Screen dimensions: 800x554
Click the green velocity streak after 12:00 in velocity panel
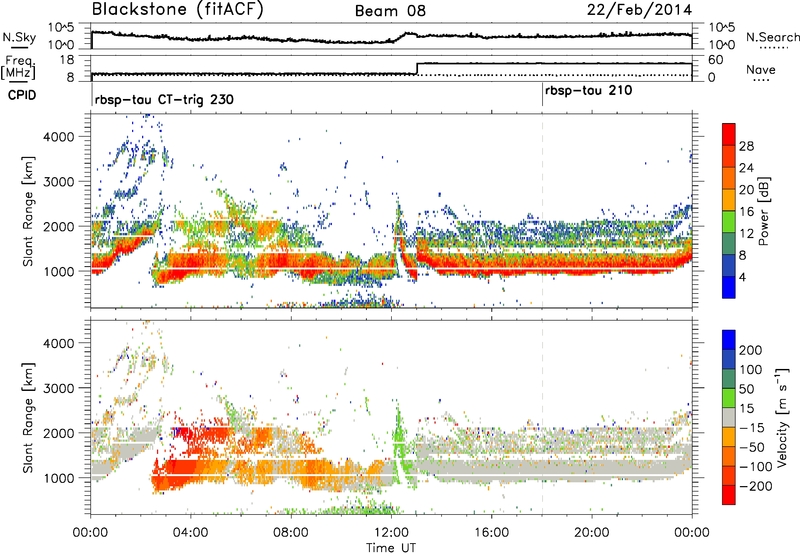click(401, 444)
